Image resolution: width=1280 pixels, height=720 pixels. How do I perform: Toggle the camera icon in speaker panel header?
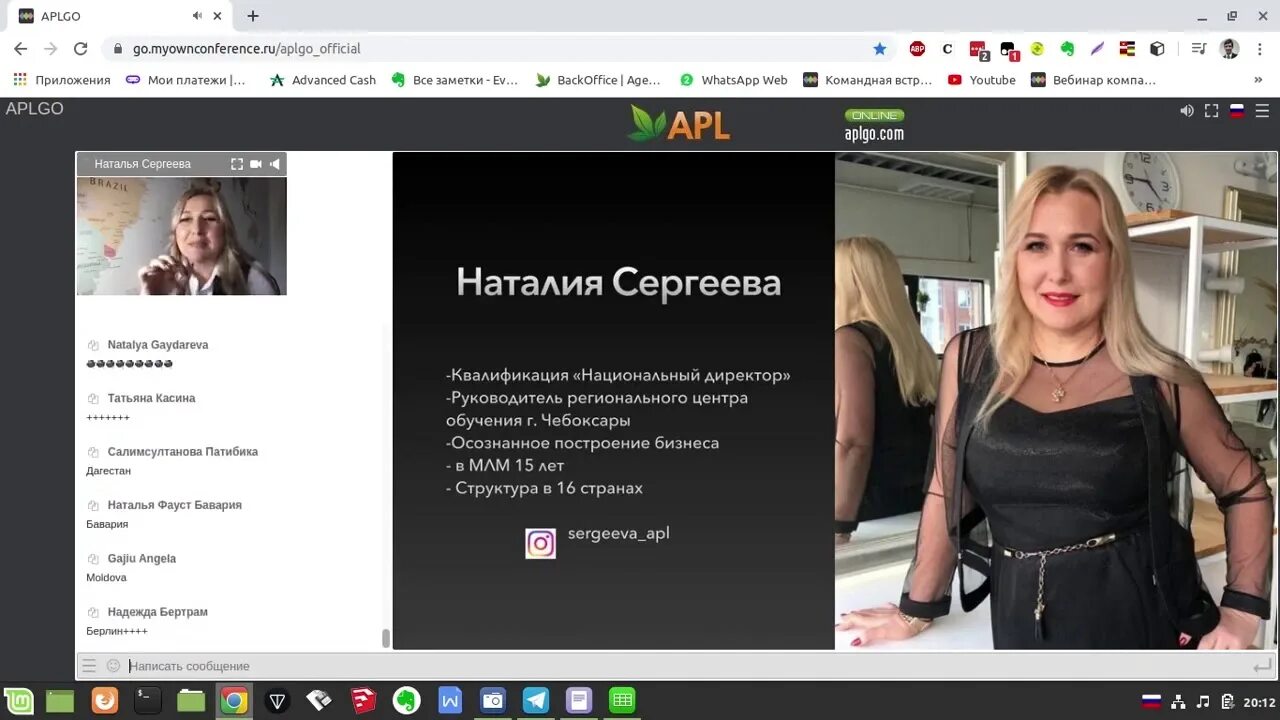256,164
